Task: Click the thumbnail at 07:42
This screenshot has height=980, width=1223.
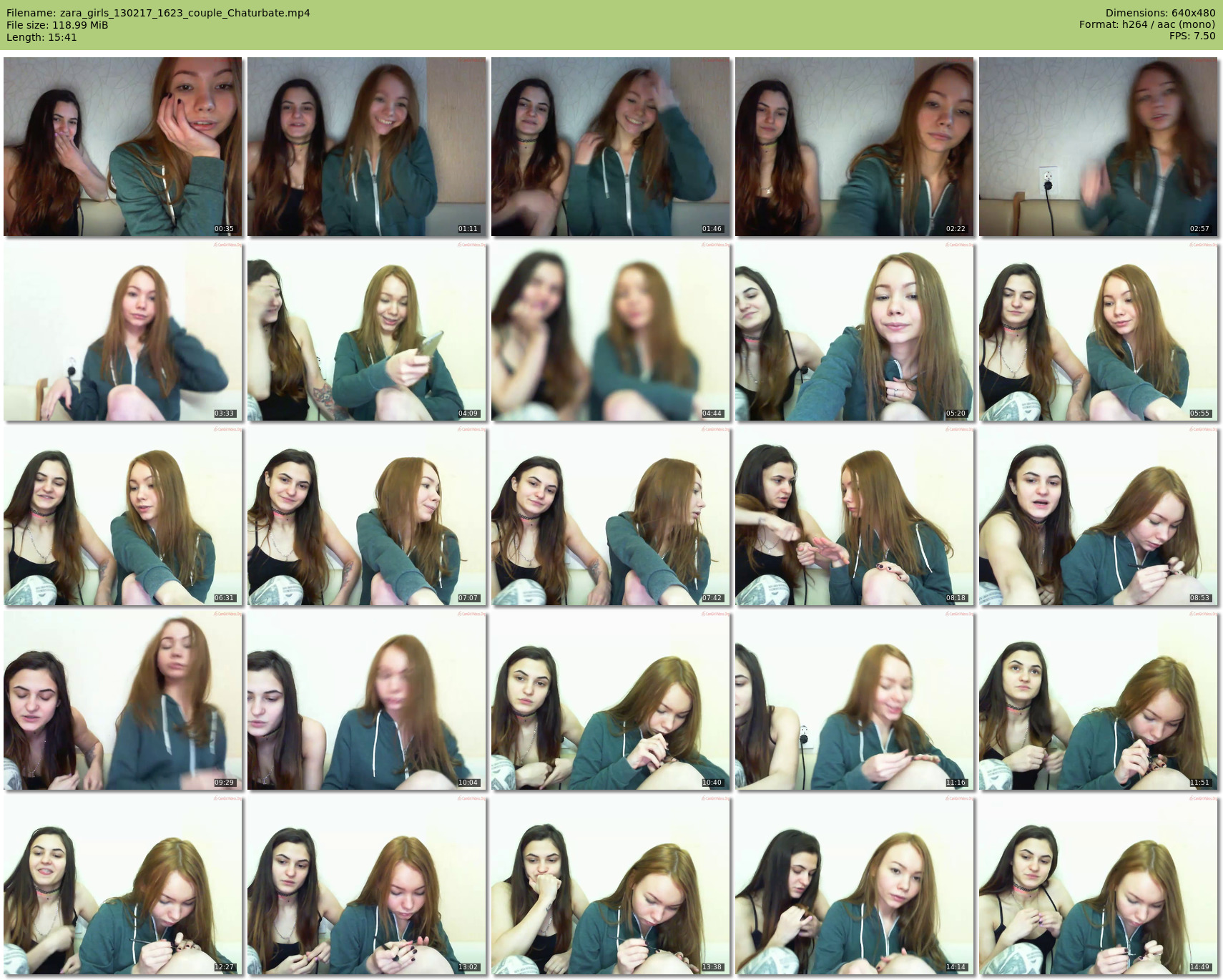Action: point(610,516)
